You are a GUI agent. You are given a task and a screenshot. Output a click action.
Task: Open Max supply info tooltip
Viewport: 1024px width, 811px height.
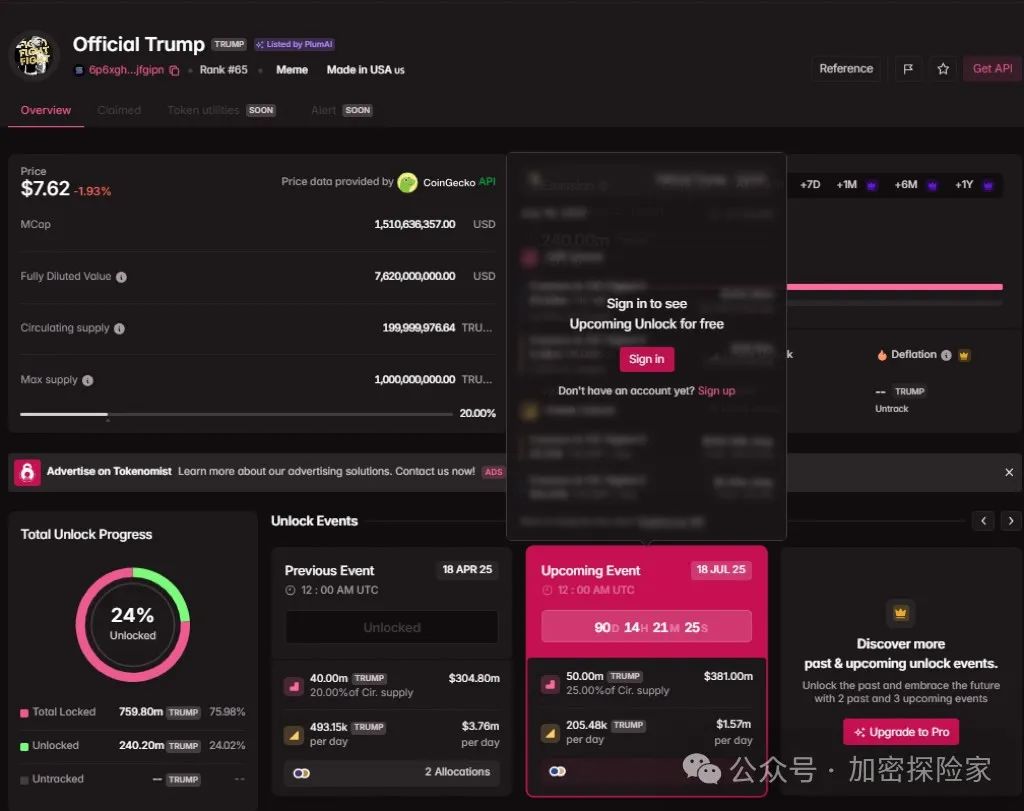88,380
